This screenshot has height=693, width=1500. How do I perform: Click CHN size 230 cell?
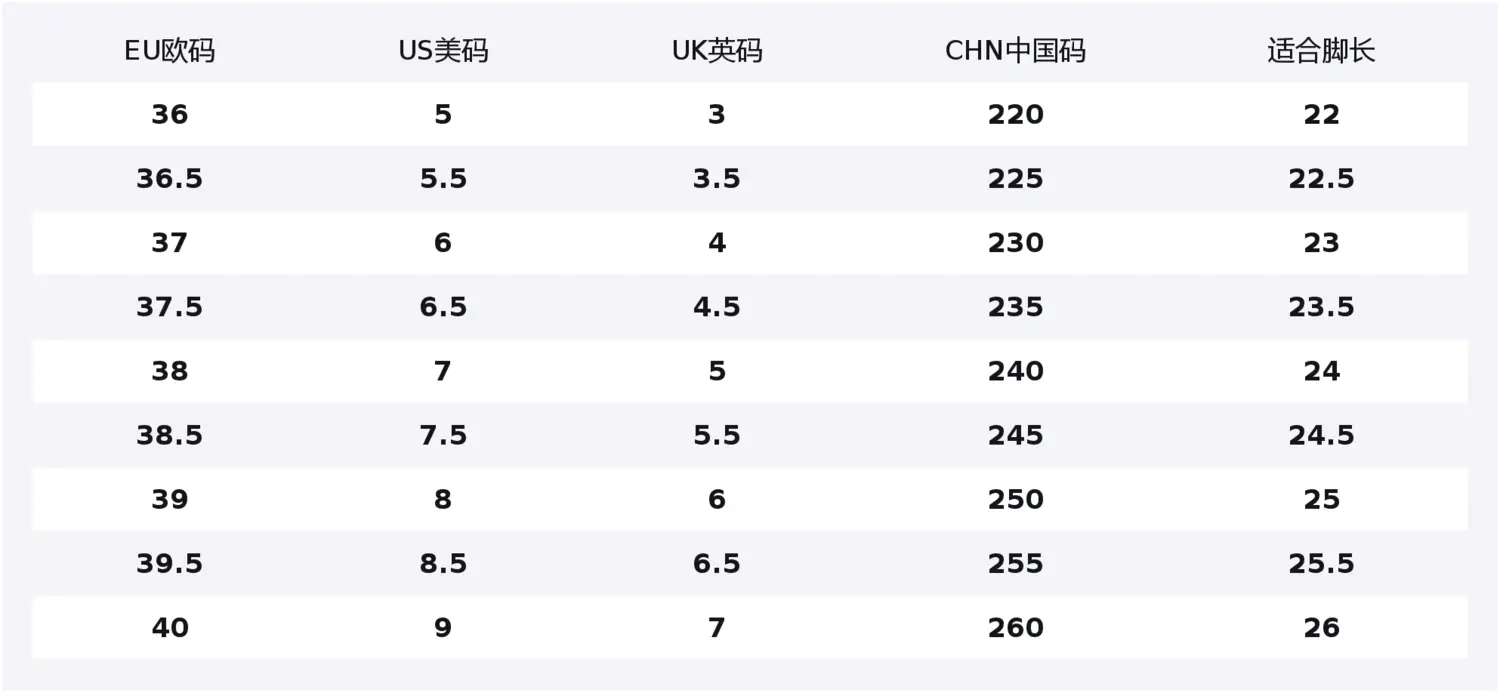point(1015,243)
